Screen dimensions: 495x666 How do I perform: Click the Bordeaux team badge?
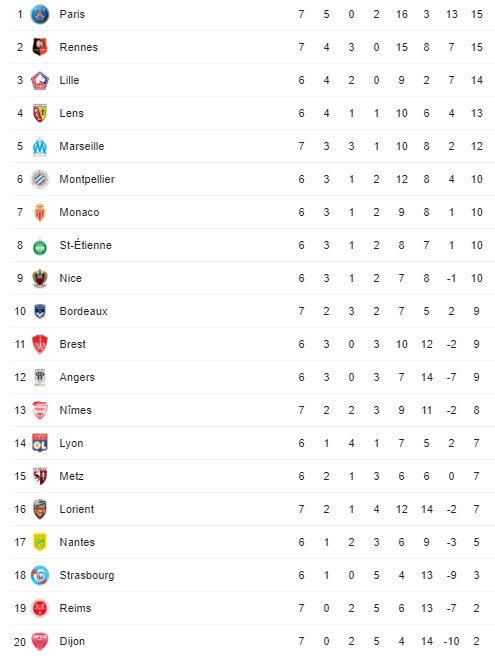(x=40, y=311)
